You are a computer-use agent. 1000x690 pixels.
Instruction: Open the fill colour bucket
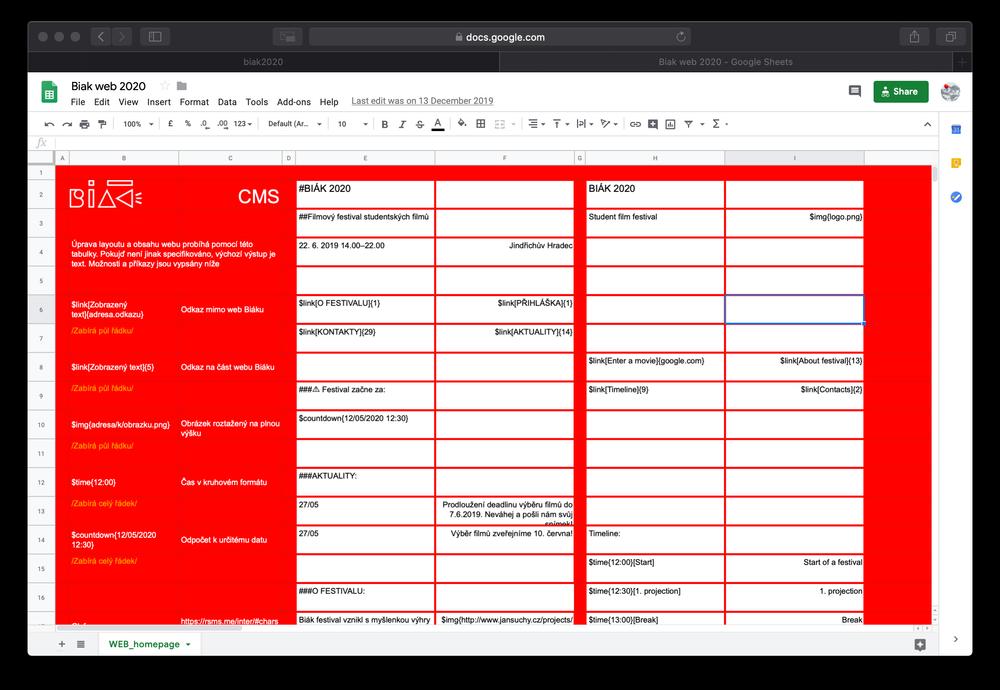click(x=462, y=124)
